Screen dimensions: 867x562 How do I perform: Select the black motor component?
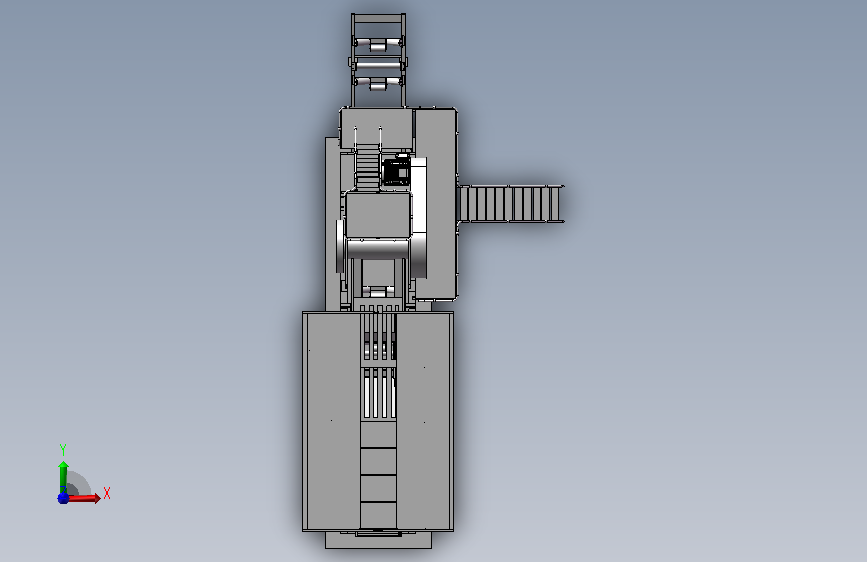(396, 170)
